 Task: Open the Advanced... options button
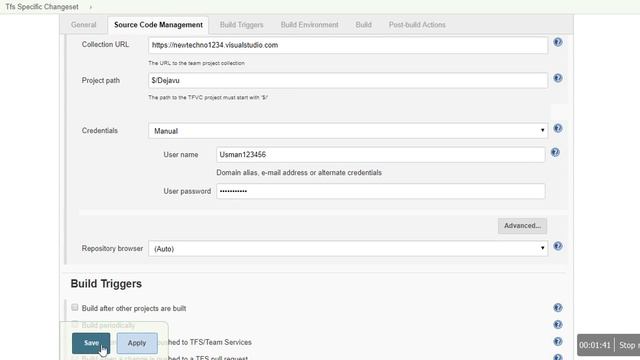coord(522,226)
